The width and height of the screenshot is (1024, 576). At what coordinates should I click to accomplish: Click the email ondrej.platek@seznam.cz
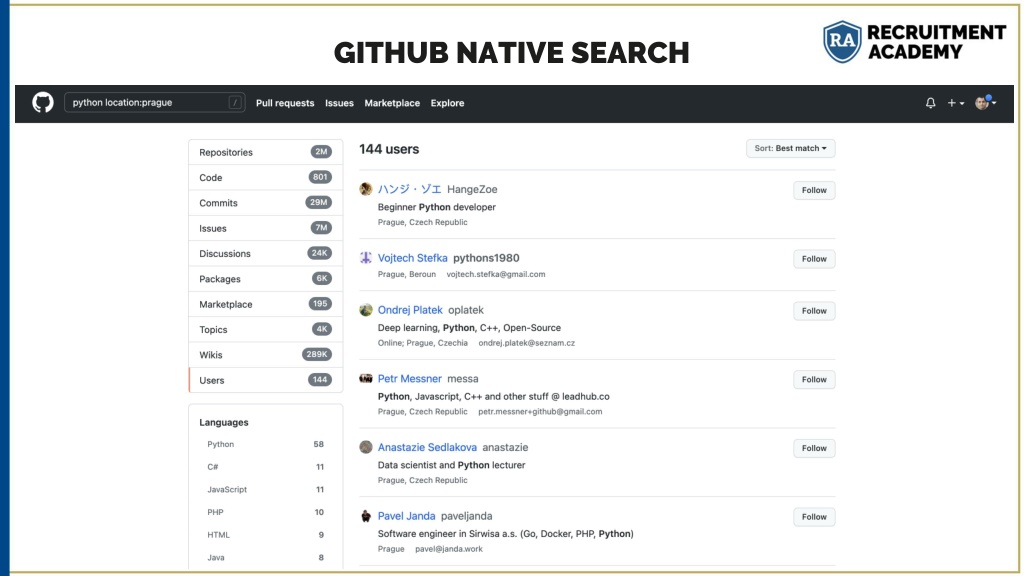click(x=526, y=343)
